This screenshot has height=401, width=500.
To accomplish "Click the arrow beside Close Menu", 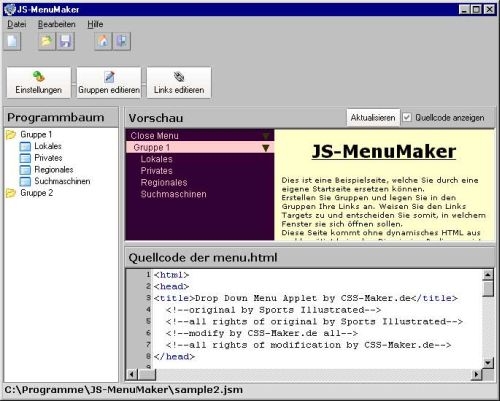I will 266,136.
